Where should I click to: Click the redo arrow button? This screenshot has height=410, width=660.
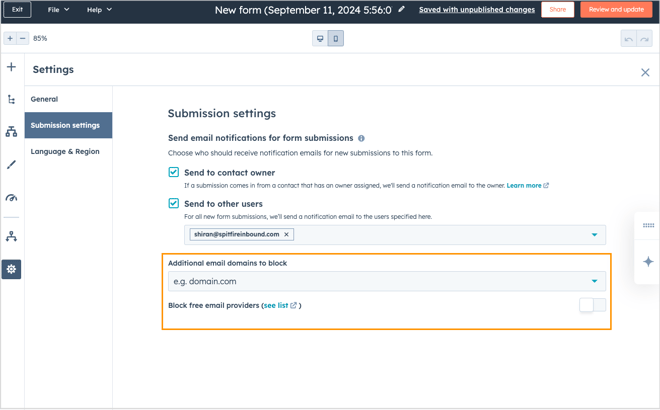pyautogui.click(x=644, y=39)
